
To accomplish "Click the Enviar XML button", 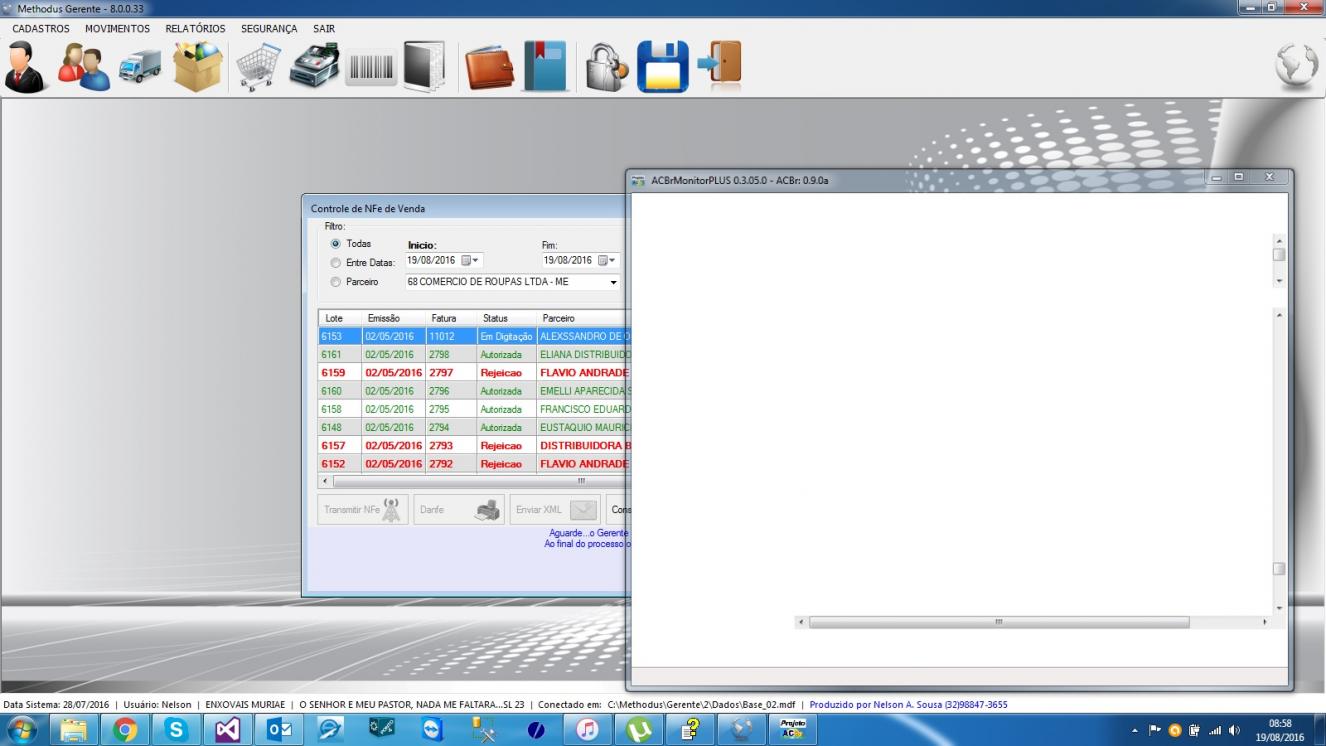I will click(x=555, y=510).
